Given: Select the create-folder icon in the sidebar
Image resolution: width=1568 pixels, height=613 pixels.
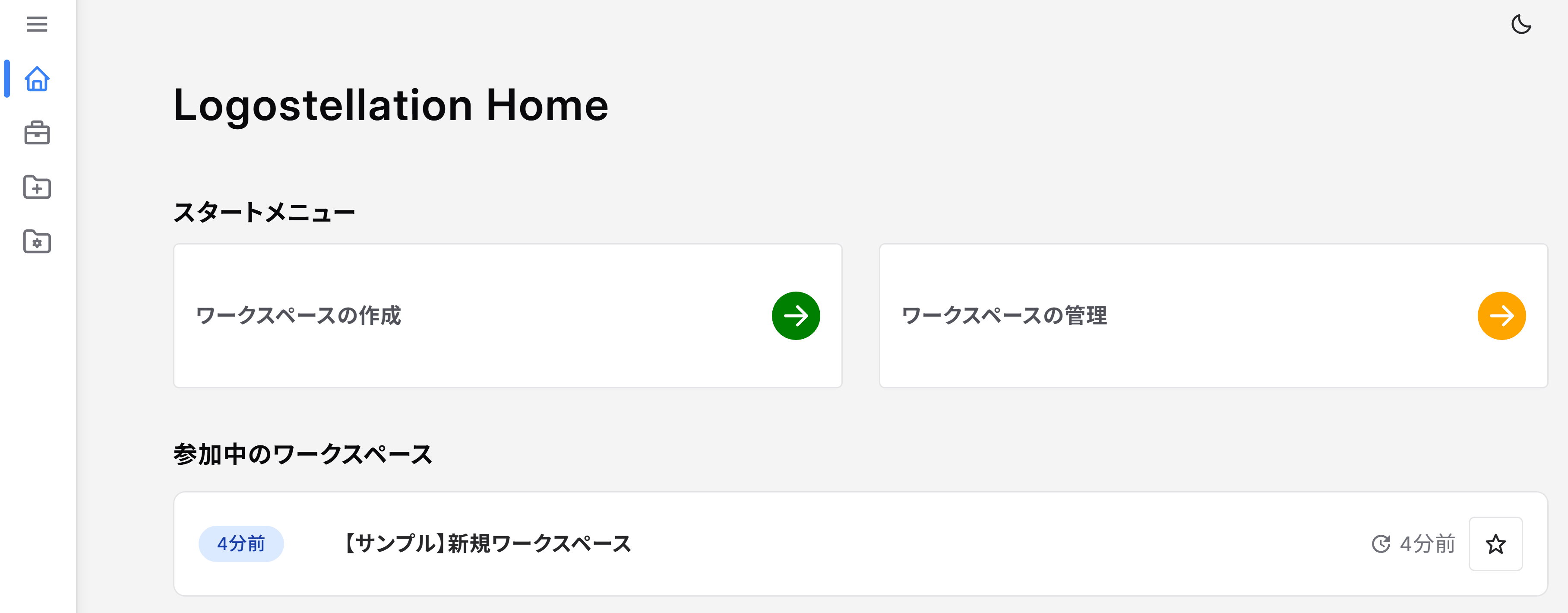Looking at the screenshot, I should coord(37,187).
